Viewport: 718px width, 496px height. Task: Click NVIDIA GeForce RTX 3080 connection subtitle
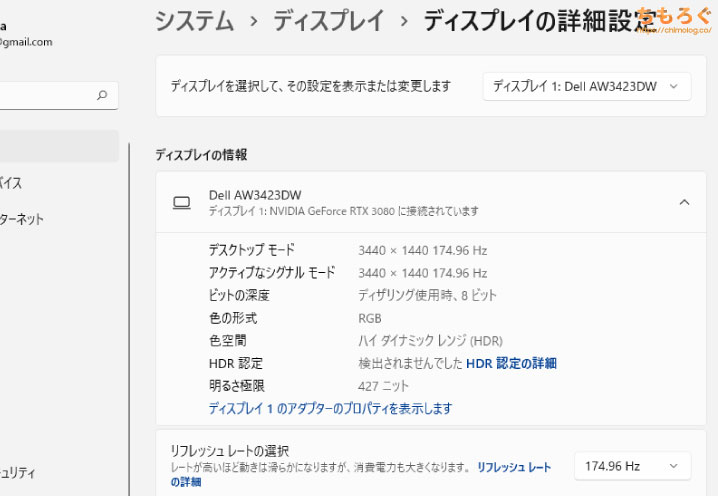(x=343, y=211)
